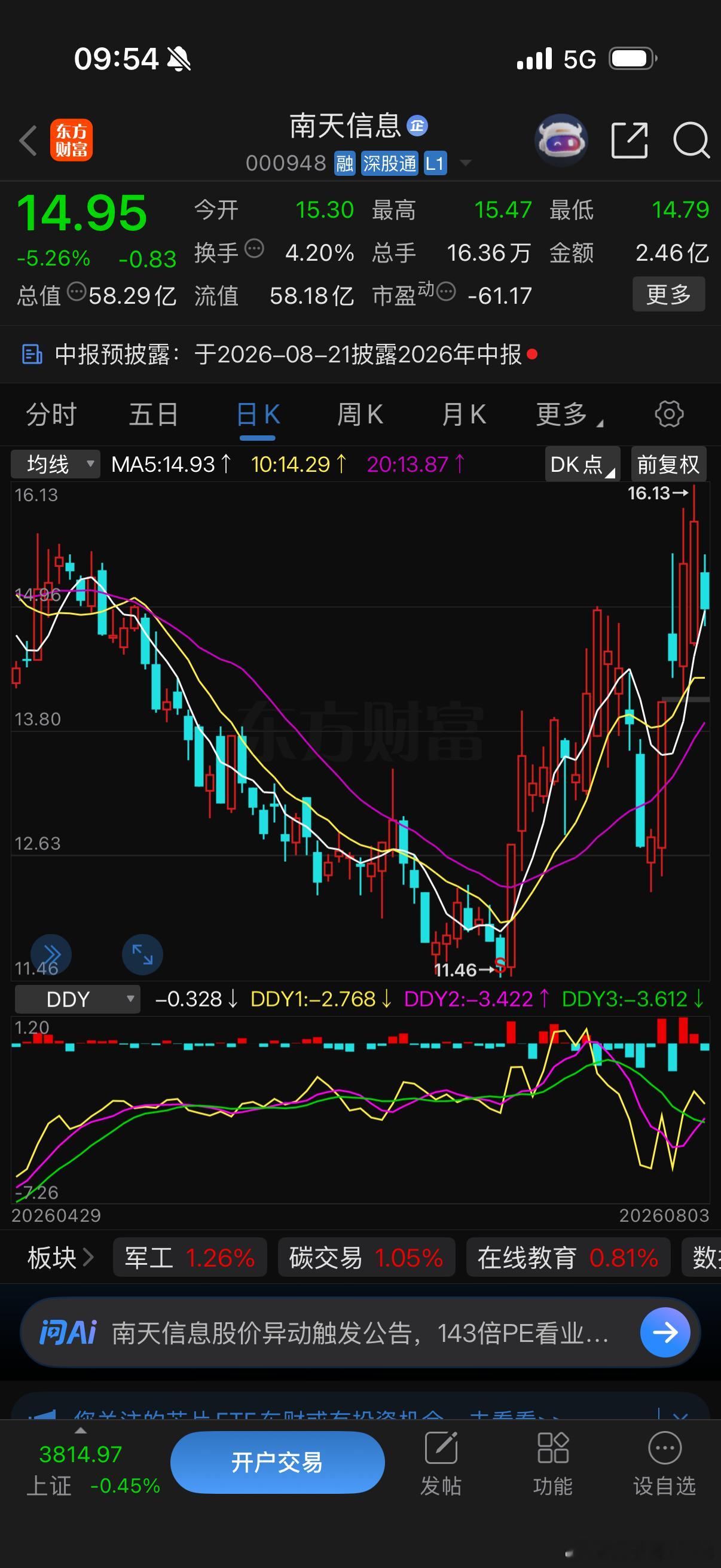Tap the current price 14.95

tap(81, 213)
